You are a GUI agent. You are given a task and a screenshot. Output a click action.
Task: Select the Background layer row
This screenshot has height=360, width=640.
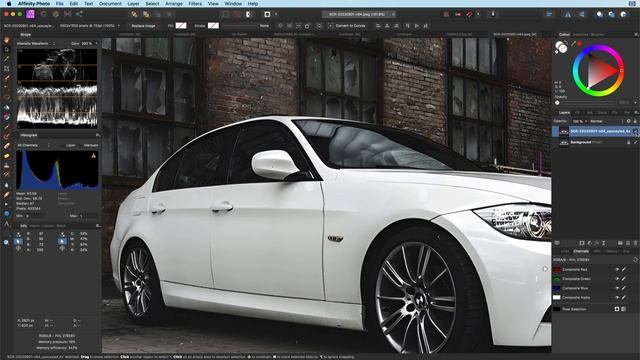click(x=596, y=142)
